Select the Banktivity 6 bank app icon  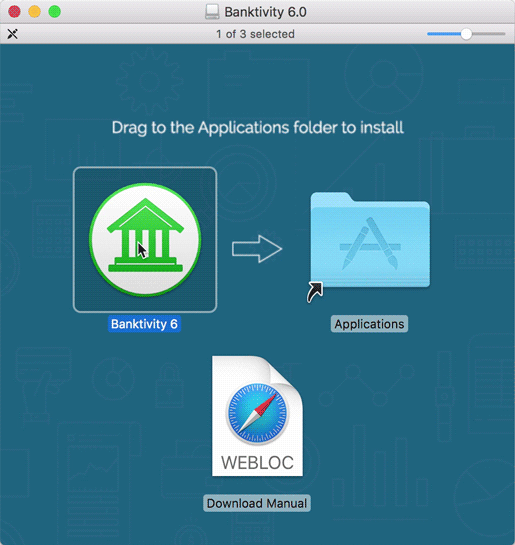click(x=145, y=240)
